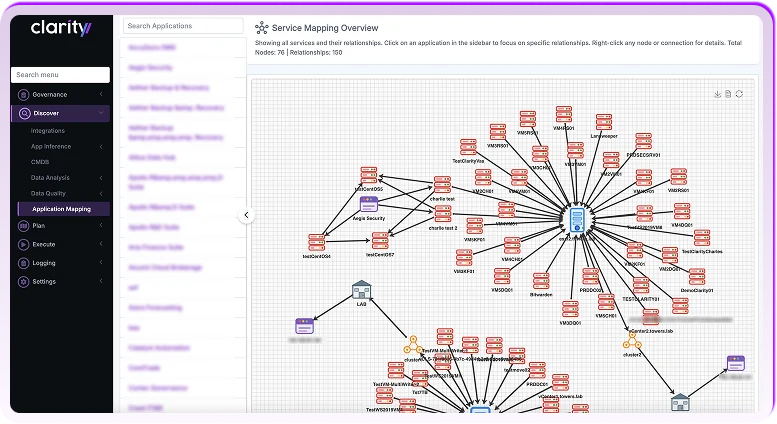Select the PRODC01 server node

(x=537, y=371)
